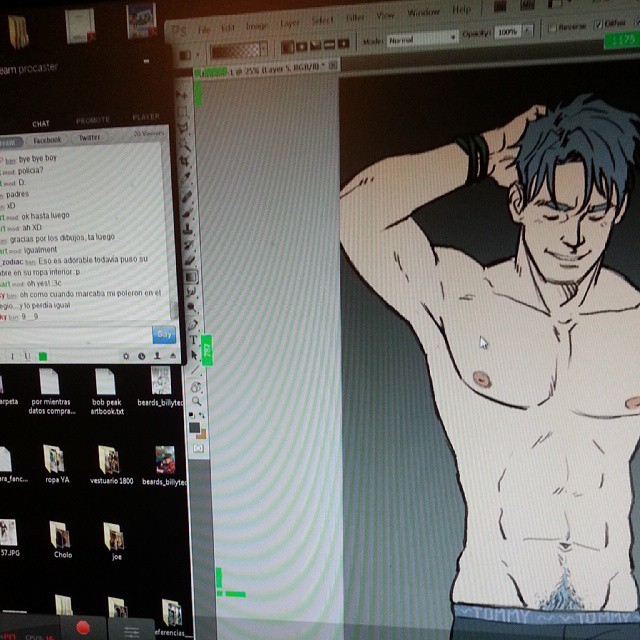640x640 pixels.
Task: Select the Rectangular Marquee tool
Action: point(182,112)
